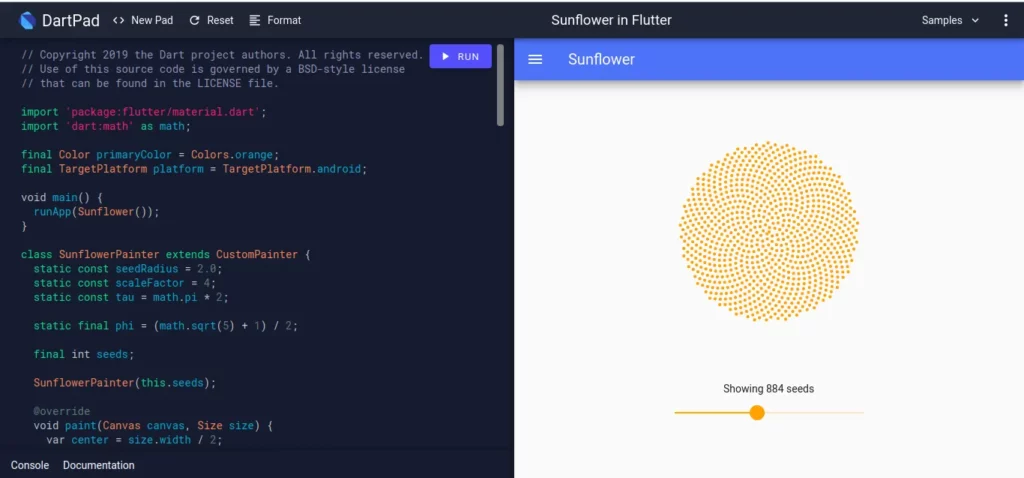Click the 'Showing 884 seeds' label
Image resolution: width=1024 pixels, height=478 pixels.
(x=769, y=389)
